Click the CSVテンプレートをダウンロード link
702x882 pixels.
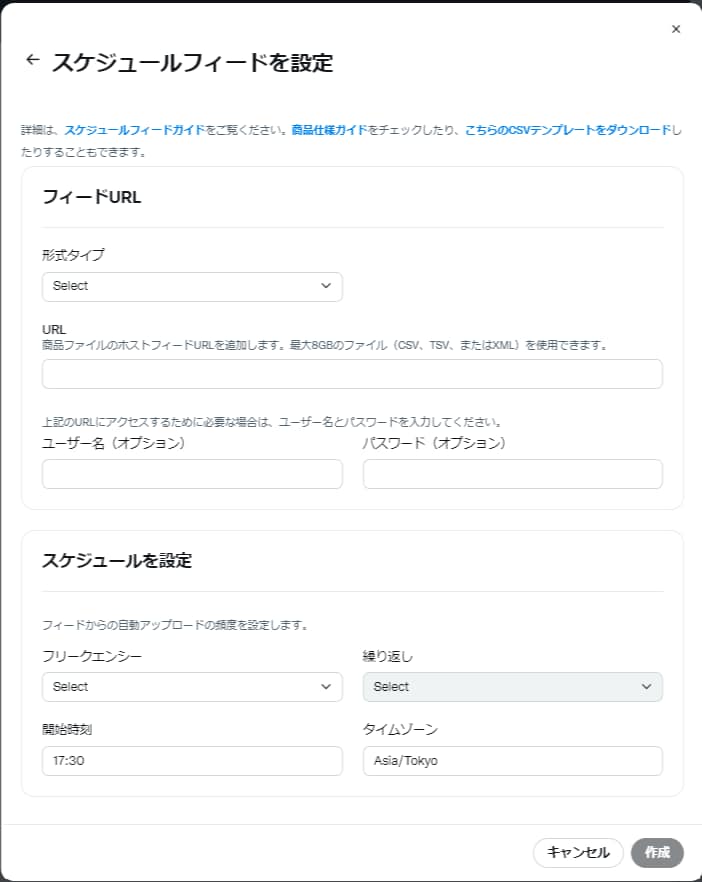[x=568, y=130]
